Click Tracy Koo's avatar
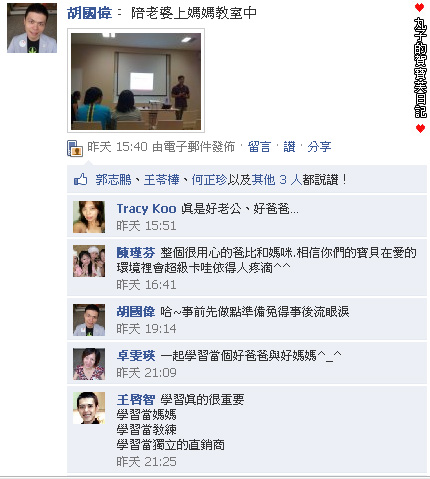Viewport: 430px width, 479px height. point(89,217)
